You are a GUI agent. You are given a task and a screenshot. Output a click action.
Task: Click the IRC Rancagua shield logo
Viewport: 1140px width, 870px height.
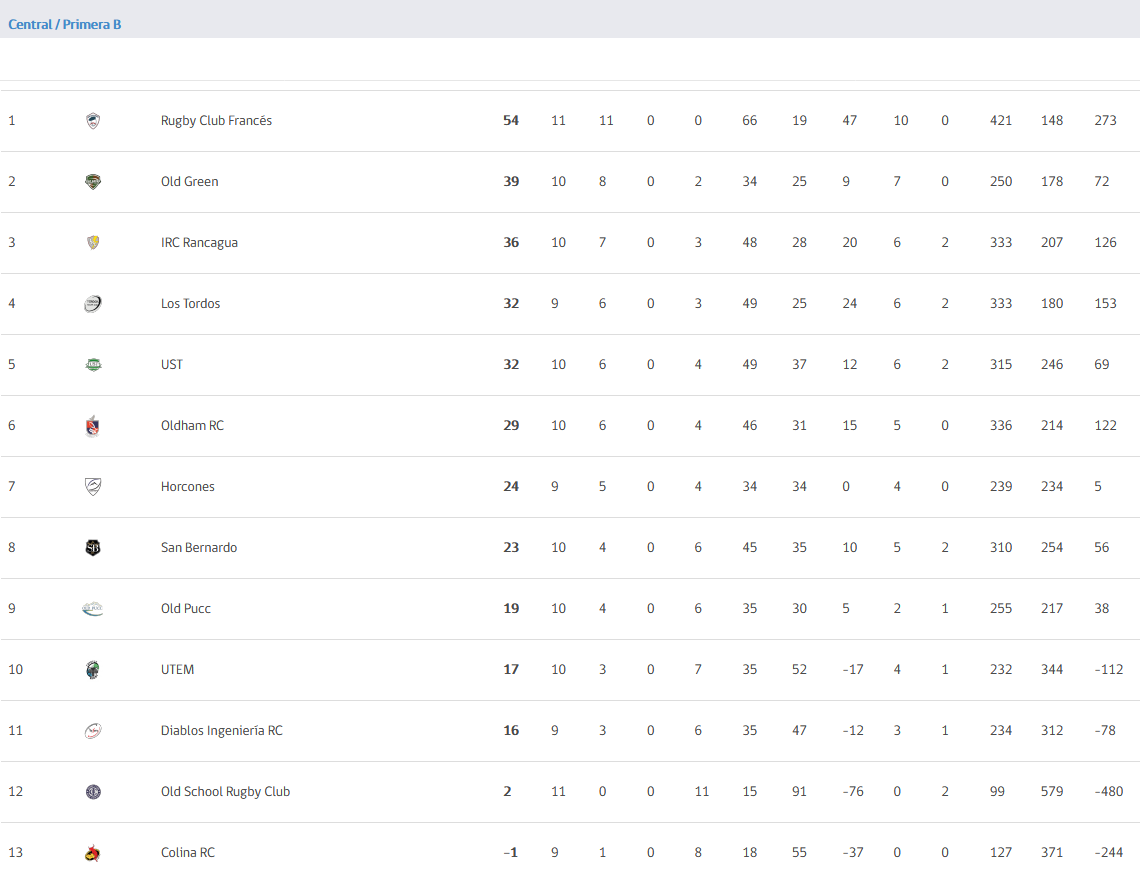[x=93, y=243]
